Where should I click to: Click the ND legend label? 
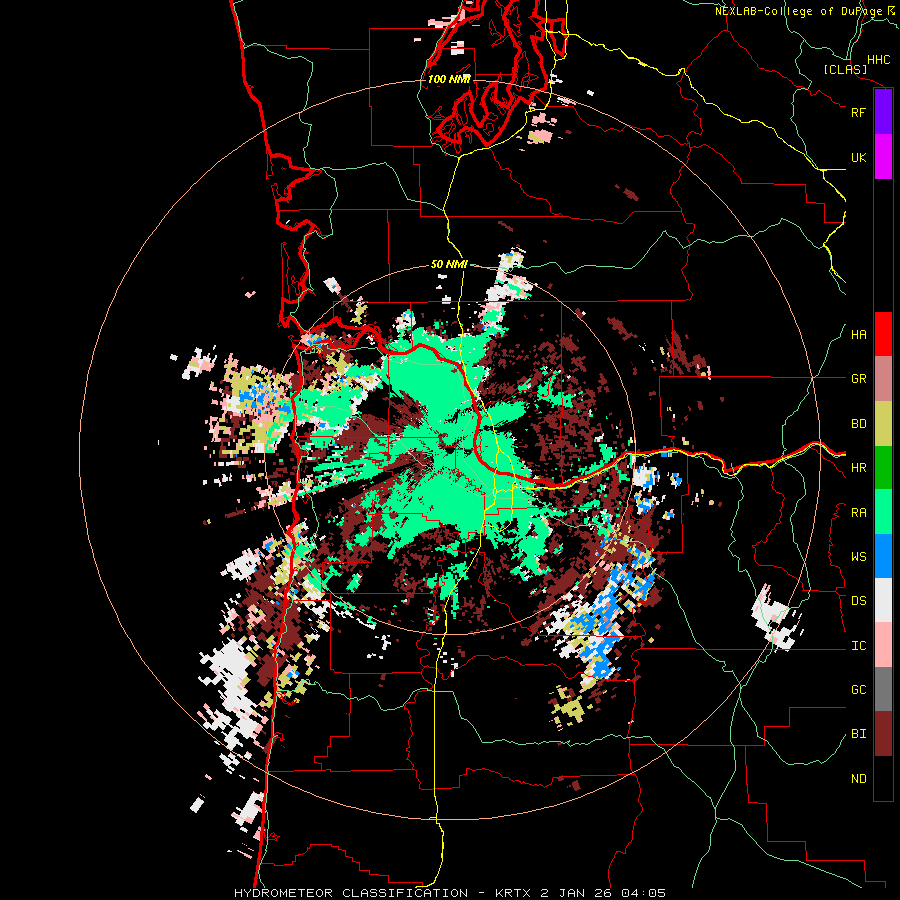[x=858, y=779]
